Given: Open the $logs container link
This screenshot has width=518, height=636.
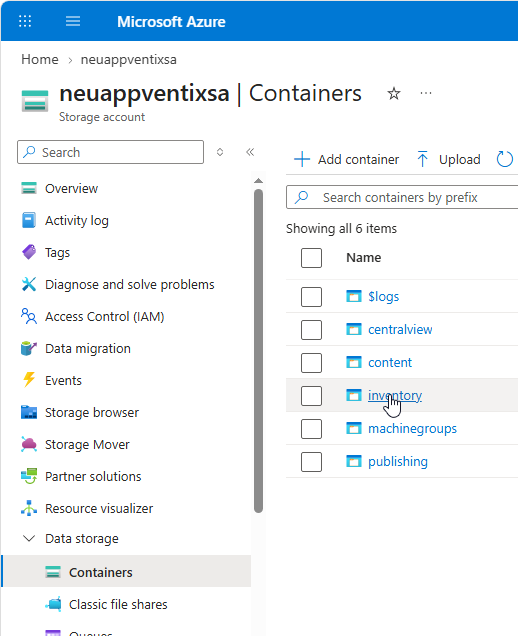Looking at the screenshot, I should [x=383, y=297].
